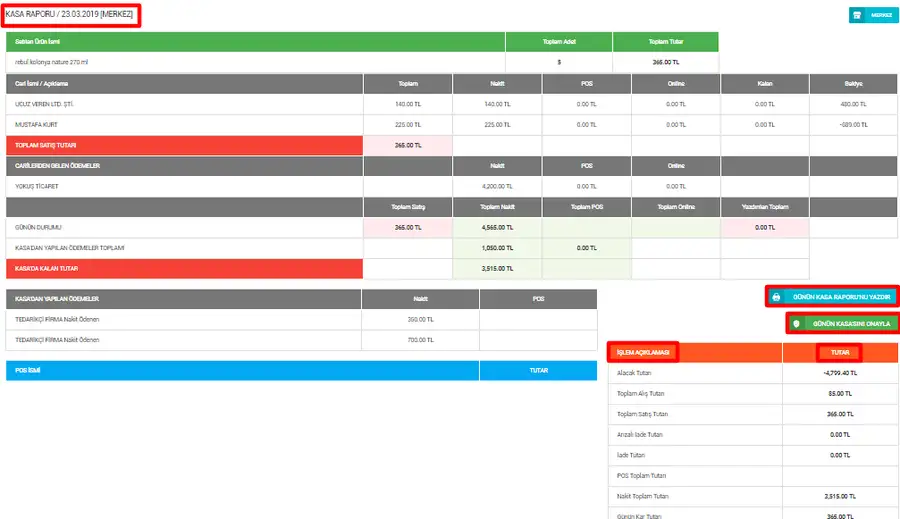The image size is (900, 519).
Task: Click the 4,200.00 TL Nakit value
Action: click(x=497, y=187)
